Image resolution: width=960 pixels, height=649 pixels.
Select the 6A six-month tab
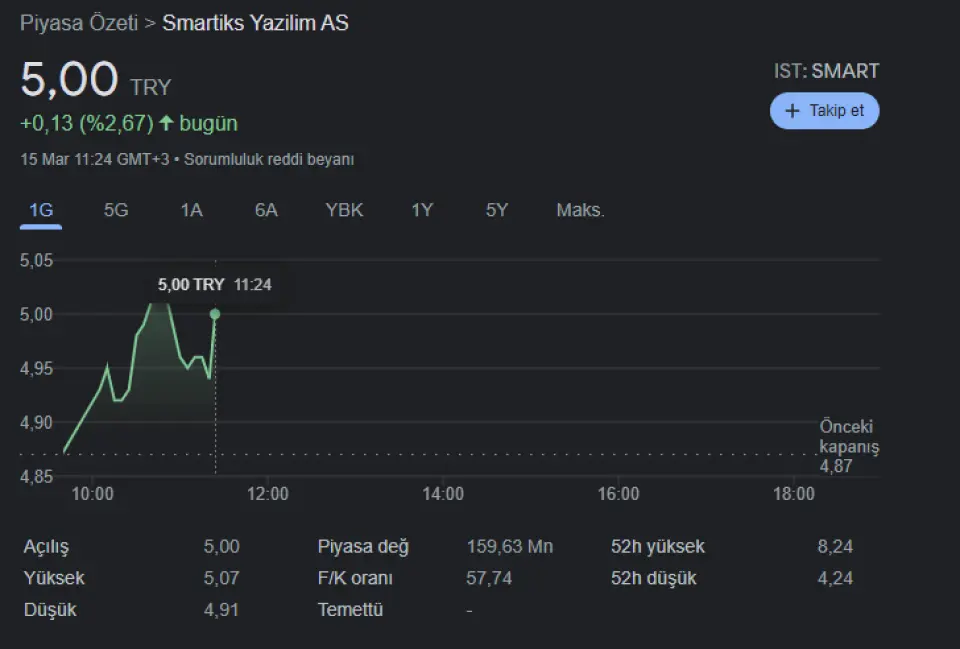click(x=266, y=210)
